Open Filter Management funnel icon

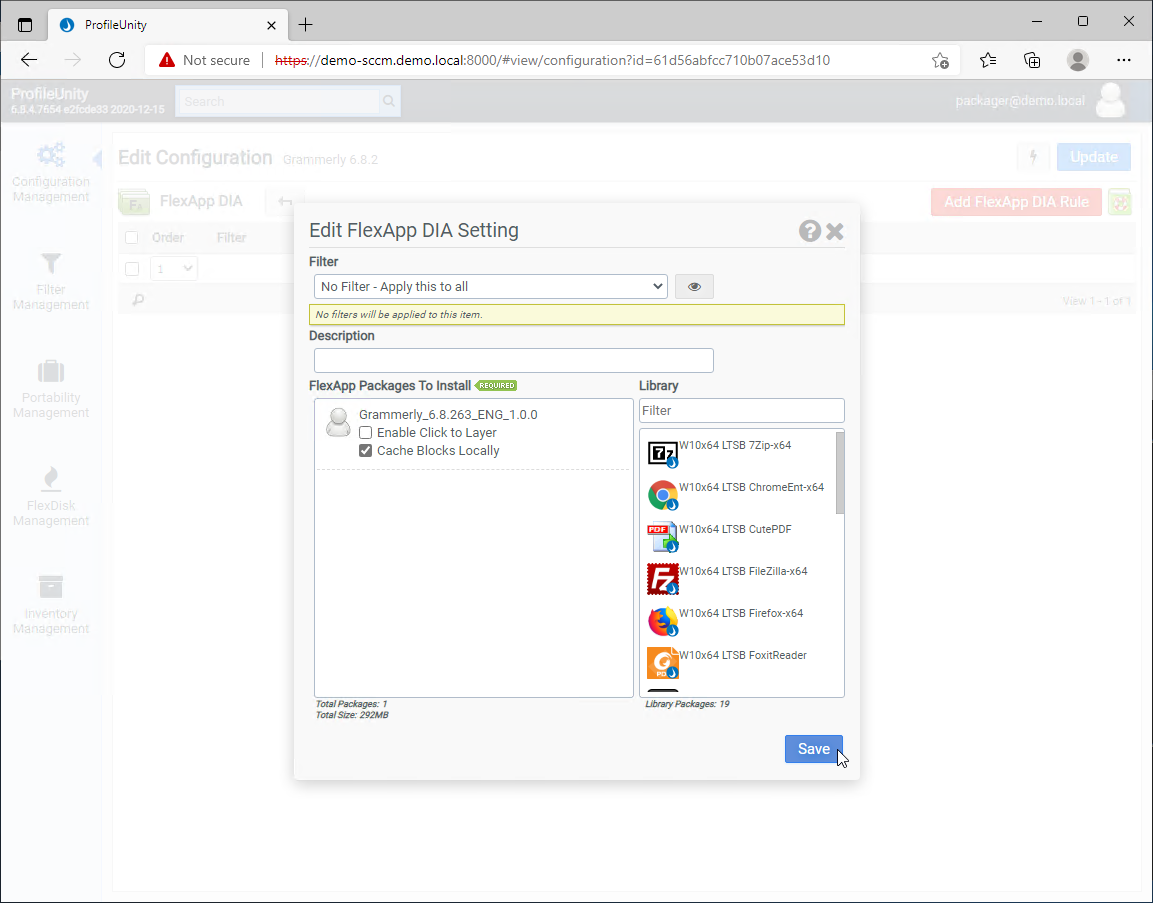click(51, 263)
